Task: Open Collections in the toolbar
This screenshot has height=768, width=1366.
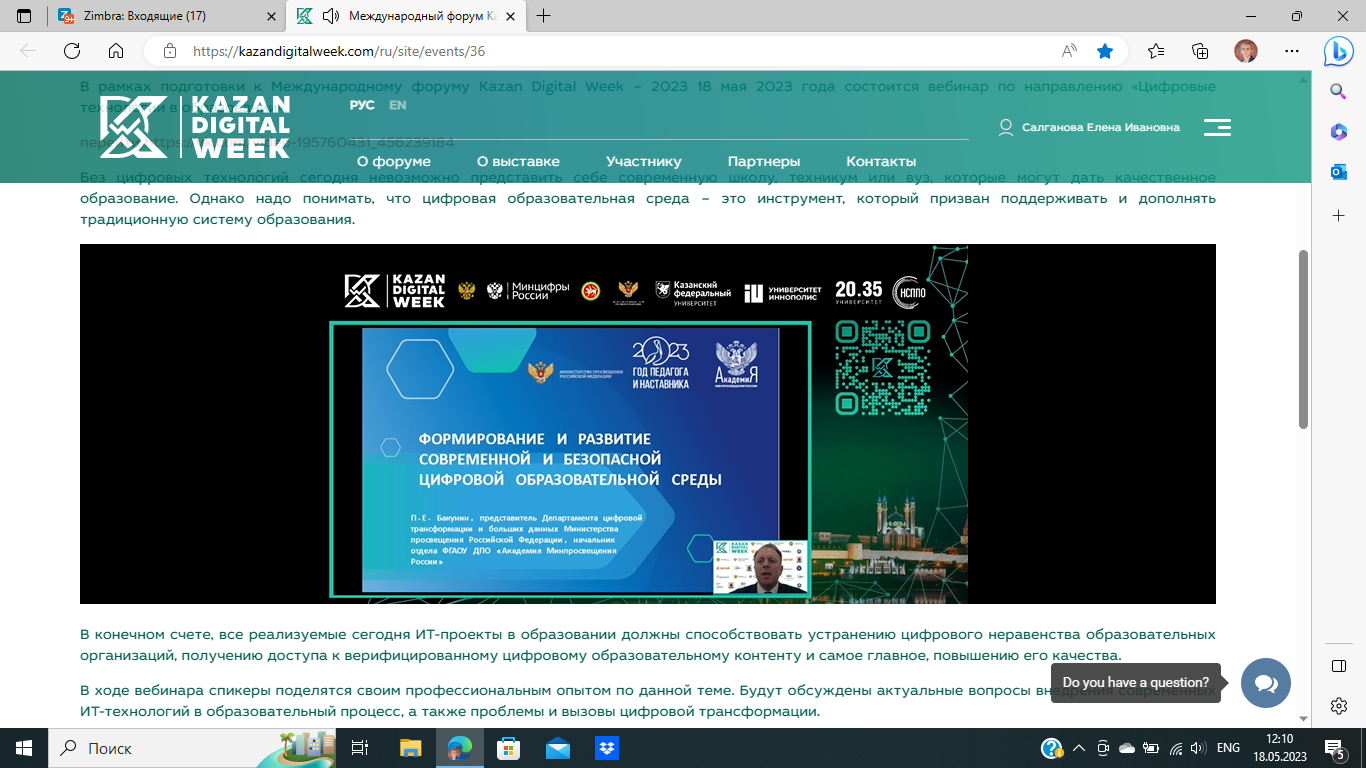Action: tap(1201, 51)
